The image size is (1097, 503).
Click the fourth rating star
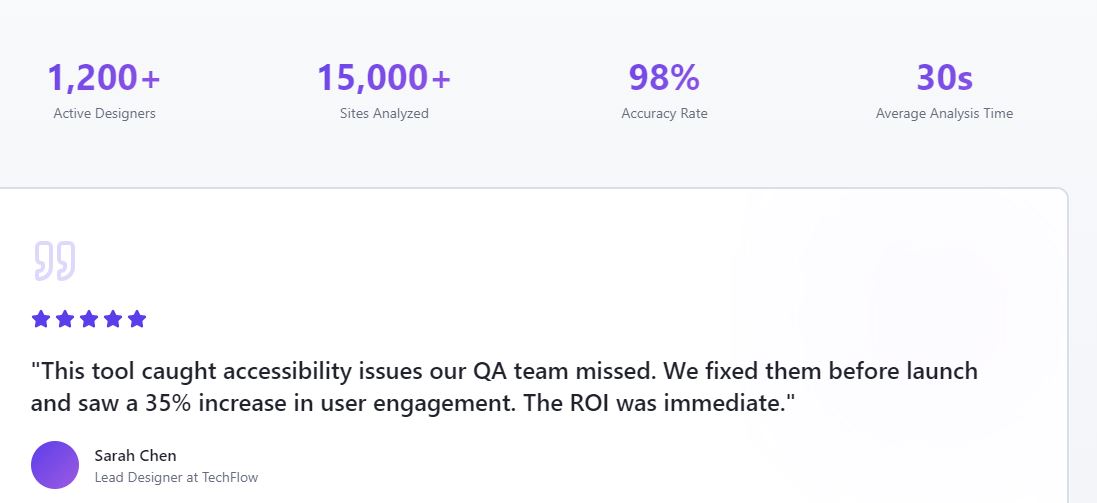(x=113, y=319)
